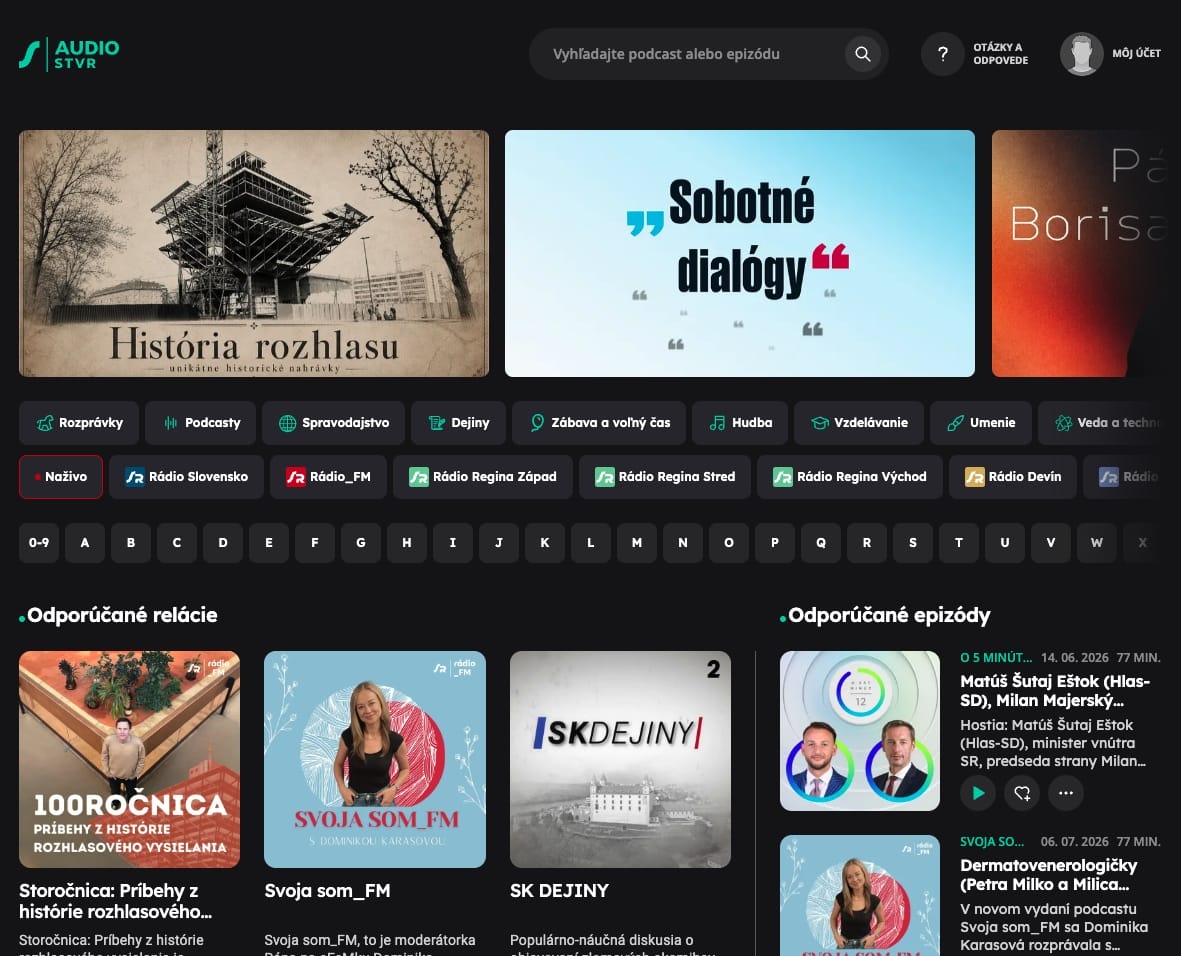Image resolution: width=1181 pixels, height=956 pixels.
Task: Choose the Rádio Regina Stred station
Action: [x=665, y=477]
